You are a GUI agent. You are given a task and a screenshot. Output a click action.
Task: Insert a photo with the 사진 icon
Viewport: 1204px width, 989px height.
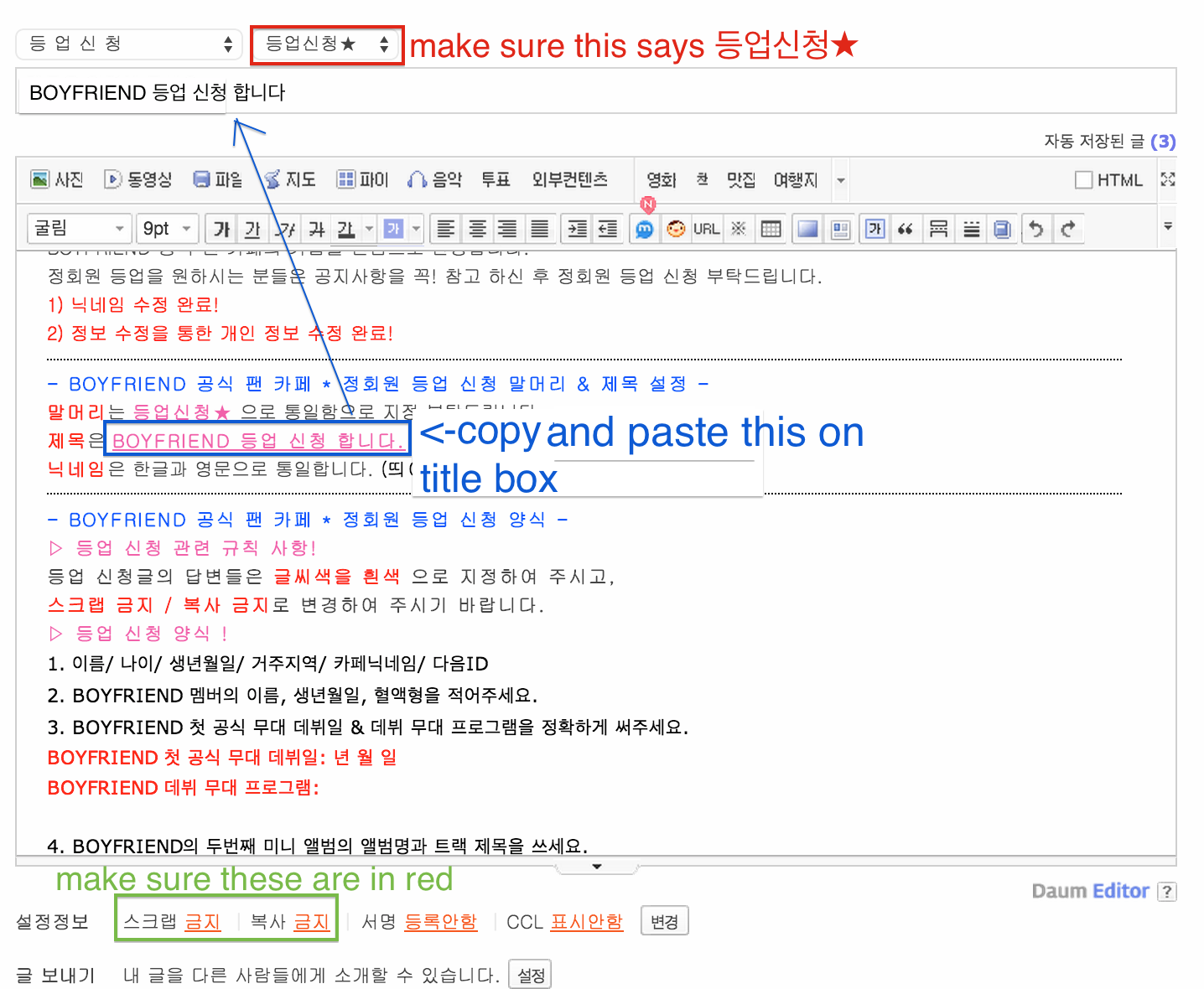click(56, 179)
